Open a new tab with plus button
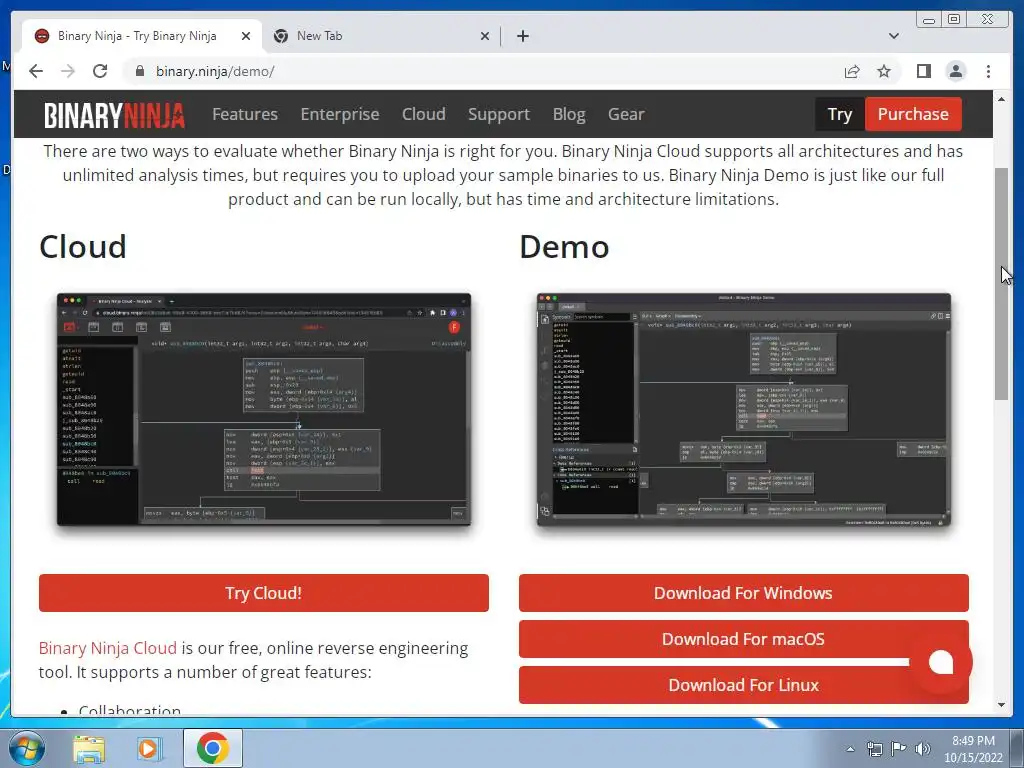Viewport: 1024px width, 768px height. 522,36
